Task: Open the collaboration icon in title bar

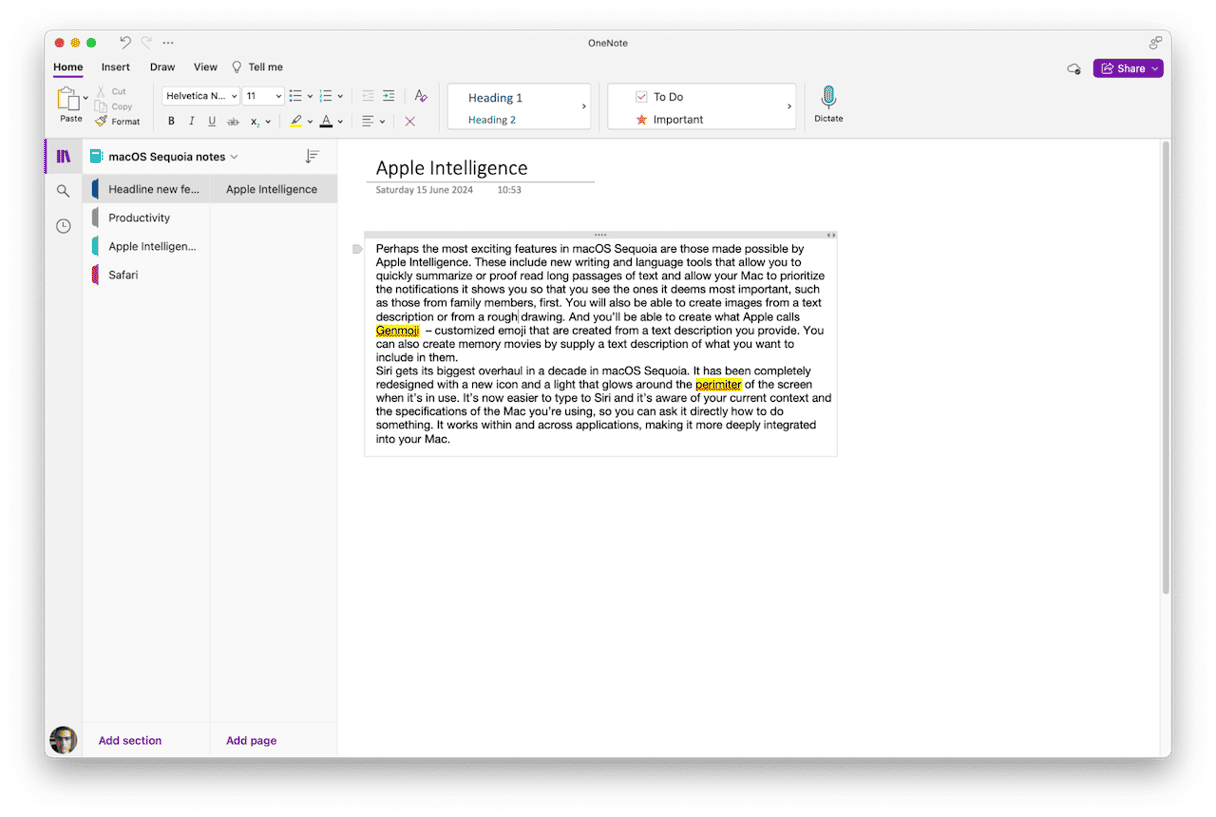Action: (1155, 43)
